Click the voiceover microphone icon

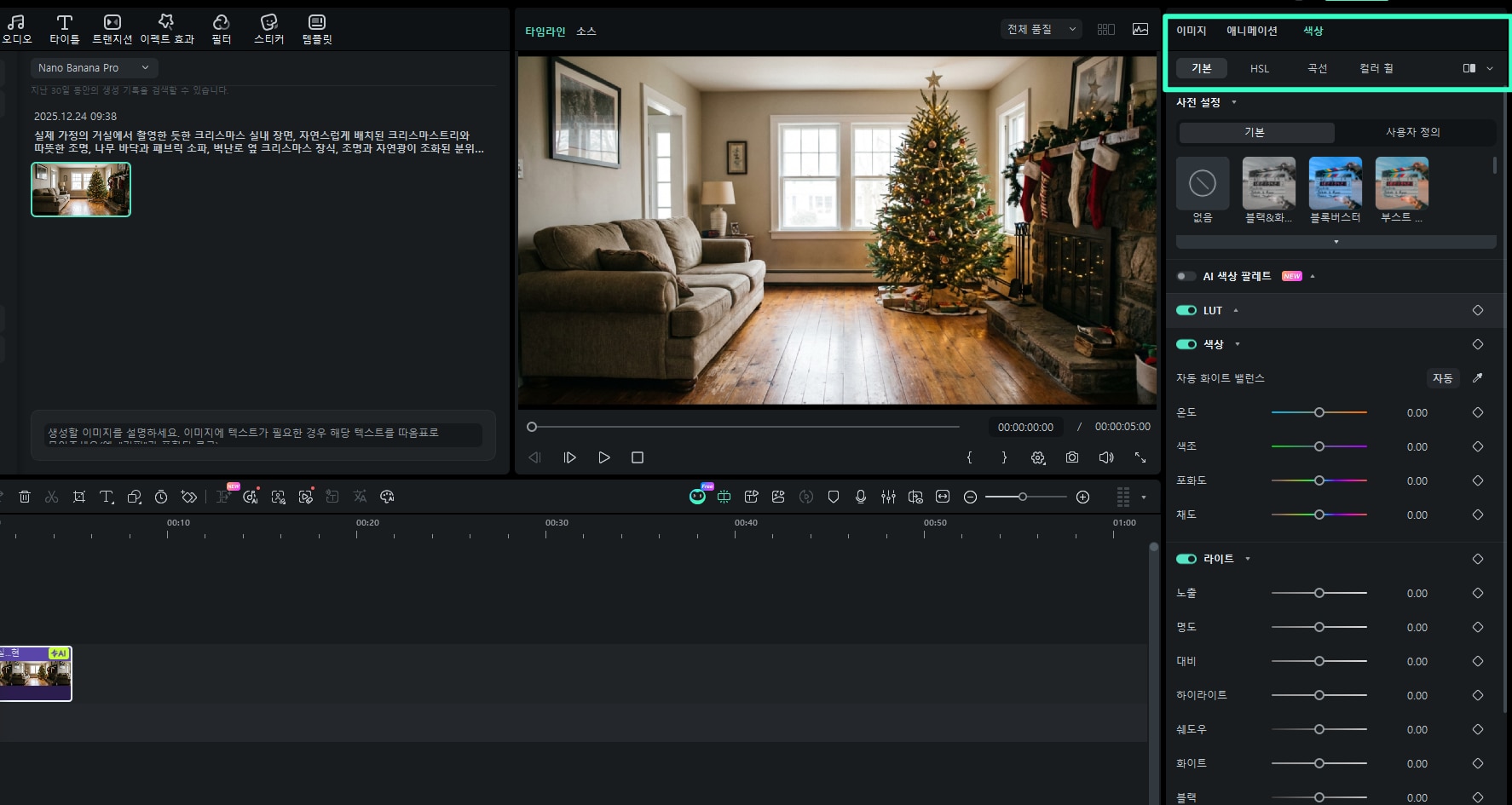pyautogui.click(x=861, y=497)
